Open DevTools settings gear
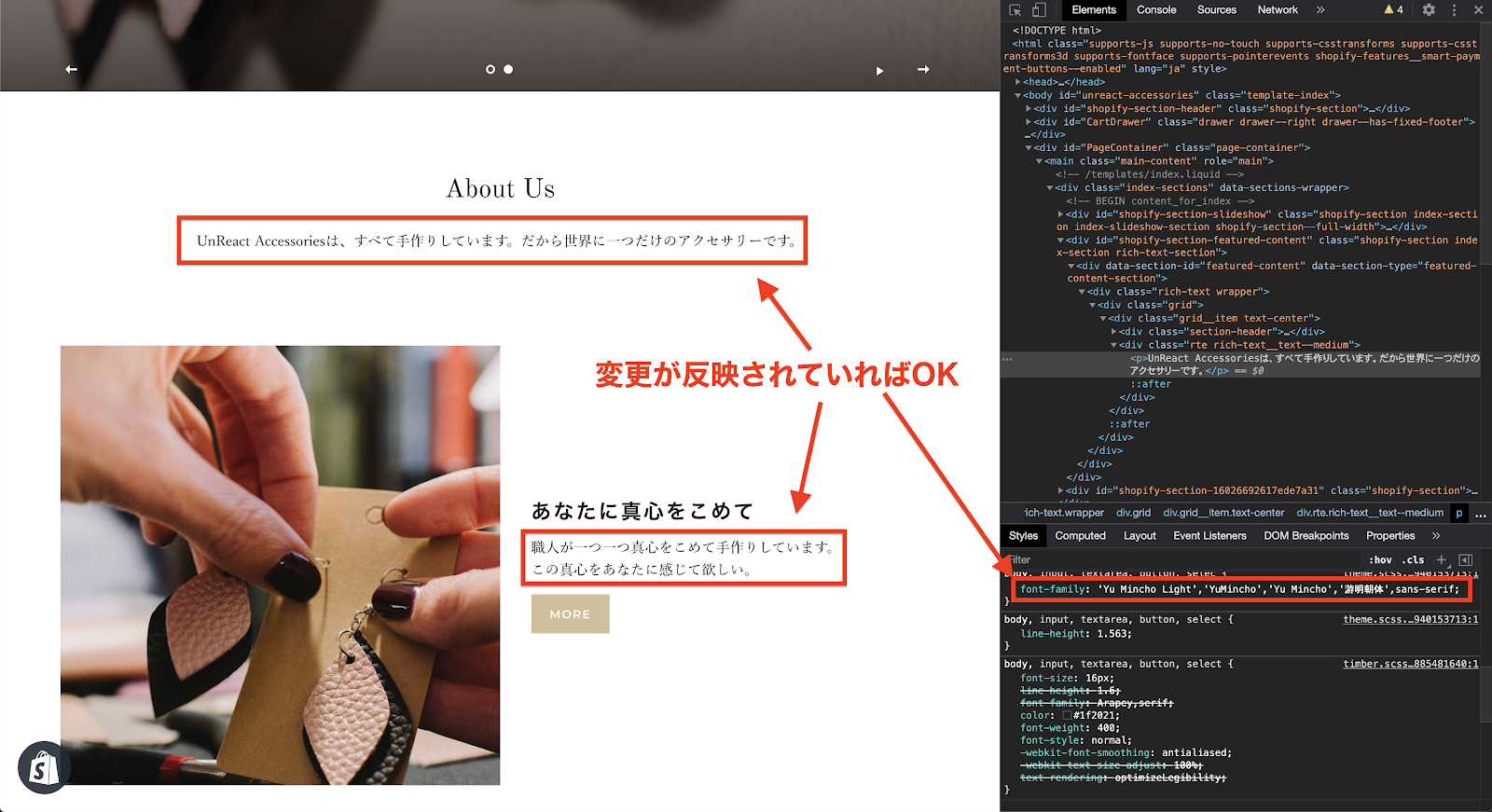Image resolution: width=1492 pixels, height=812 pixels. point(1429,10)
